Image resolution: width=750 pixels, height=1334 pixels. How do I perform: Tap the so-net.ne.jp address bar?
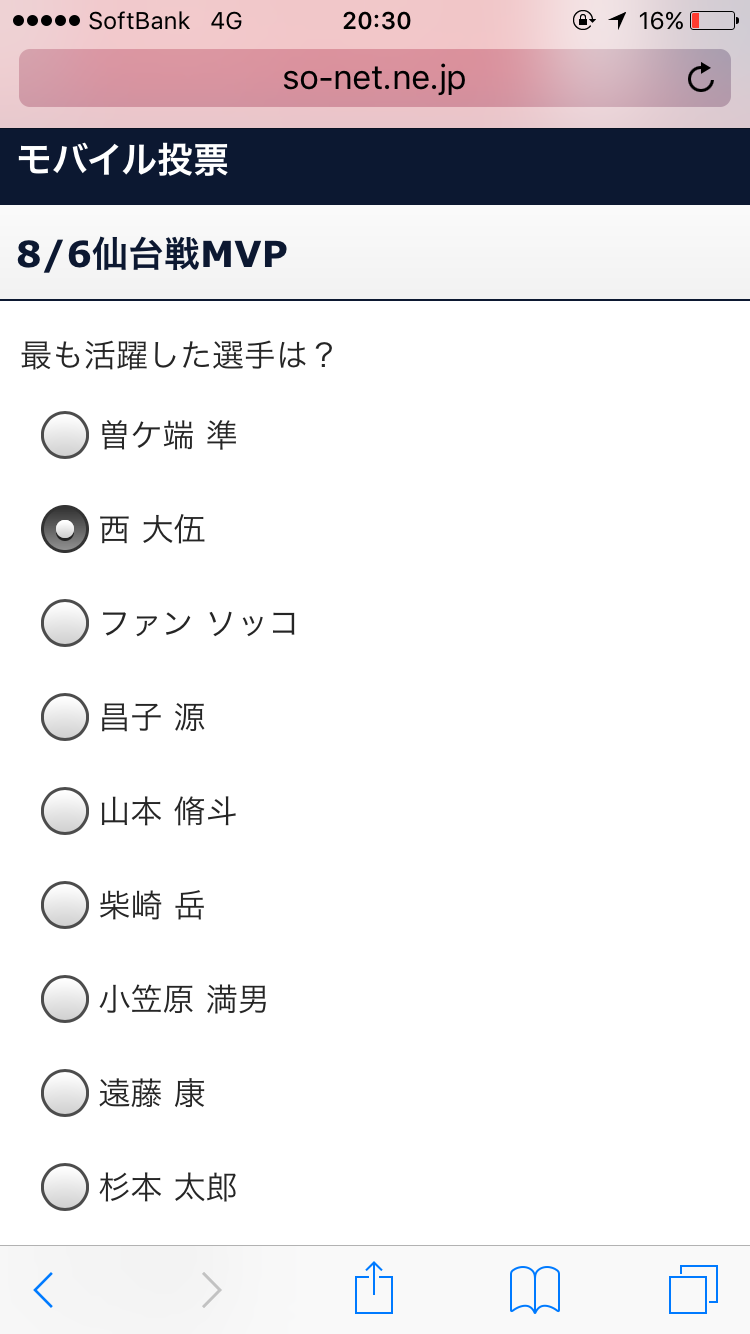374,78
